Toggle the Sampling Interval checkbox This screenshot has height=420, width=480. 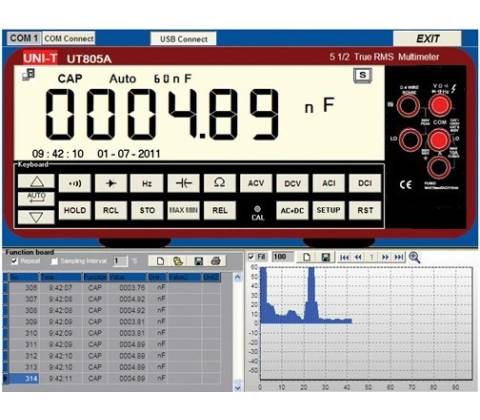54,261
